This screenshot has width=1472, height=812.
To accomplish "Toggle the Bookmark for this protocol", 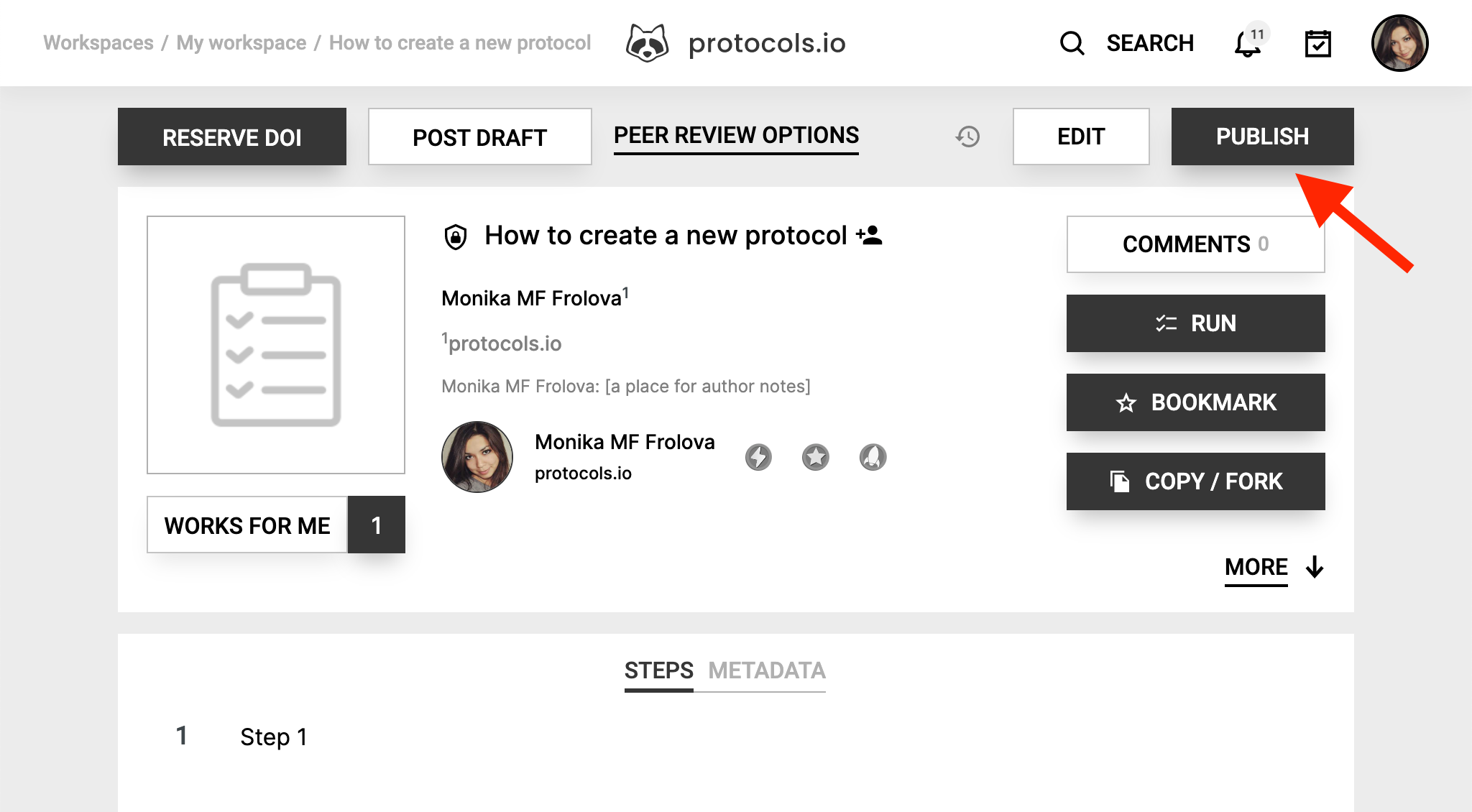I will point(1195,402).
